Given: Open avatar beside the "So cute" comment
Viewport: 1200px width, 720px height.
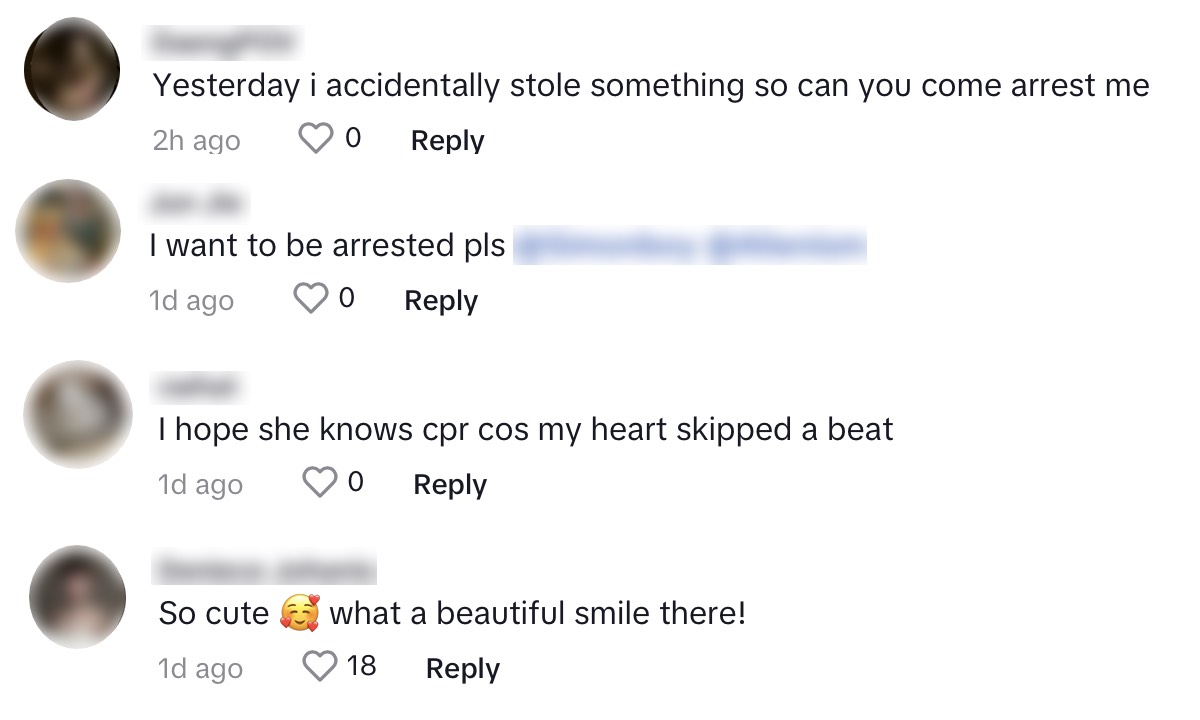Looking at the screenshot, I should click(77, 597).
